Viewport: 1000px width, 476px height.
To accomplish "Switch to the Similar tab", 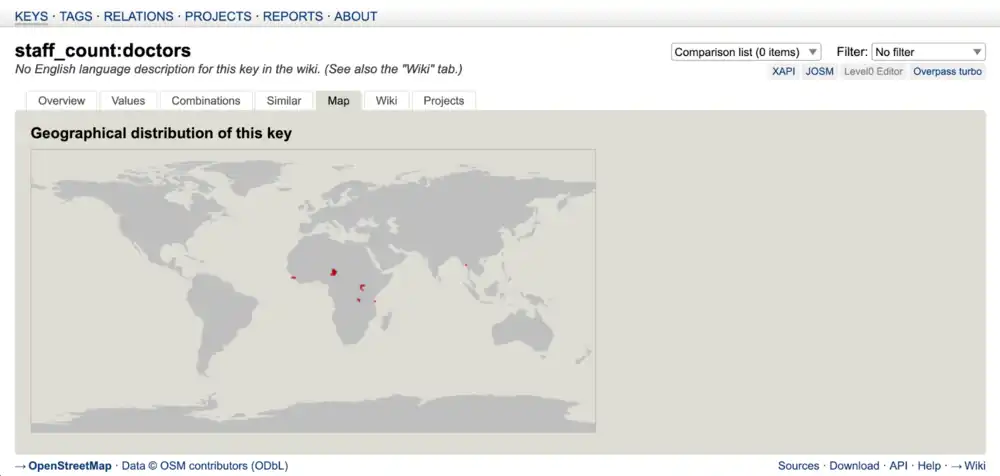I will pyautogui.click(x=284, y=101).
